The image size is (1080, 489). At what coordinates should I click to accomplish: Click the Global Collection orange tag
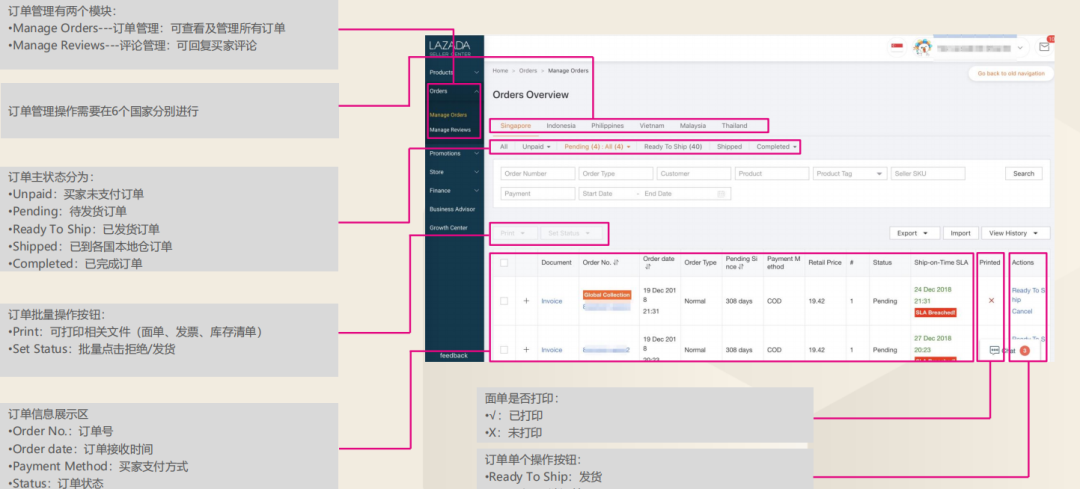point(607,295)
